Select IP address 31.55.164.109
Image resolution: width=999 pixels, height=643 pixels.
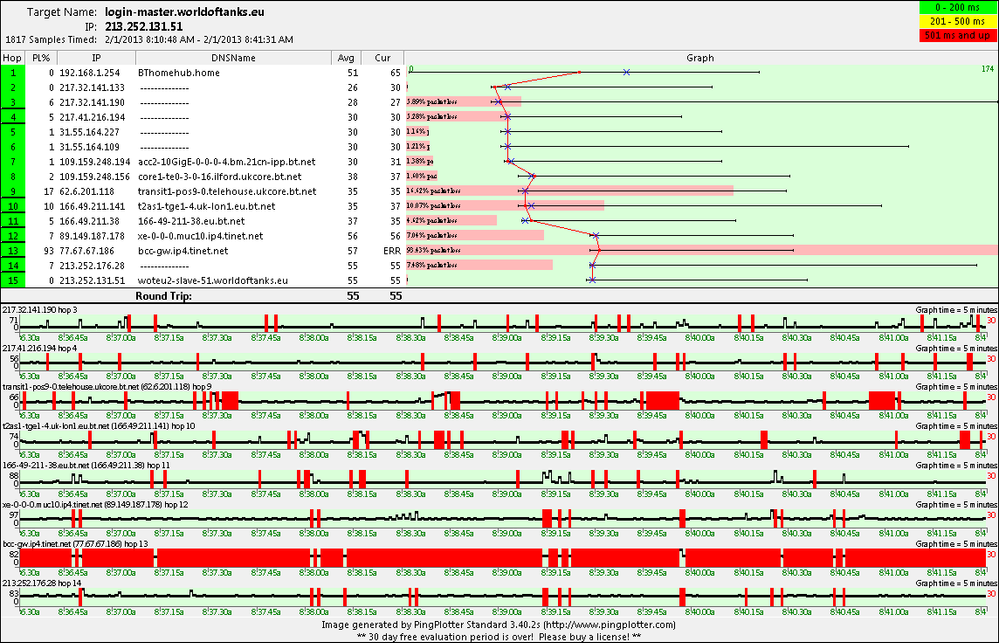coord(89,147)
